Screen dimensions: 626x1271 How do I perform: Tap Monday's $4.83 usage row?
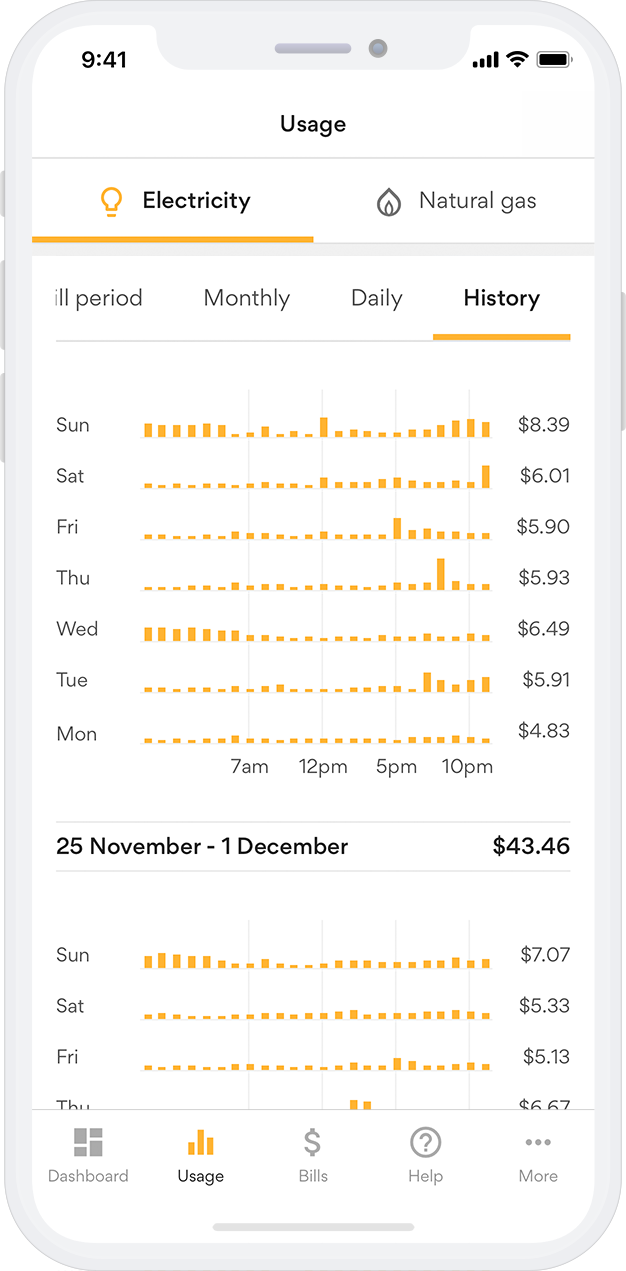[x=313, y=734]
